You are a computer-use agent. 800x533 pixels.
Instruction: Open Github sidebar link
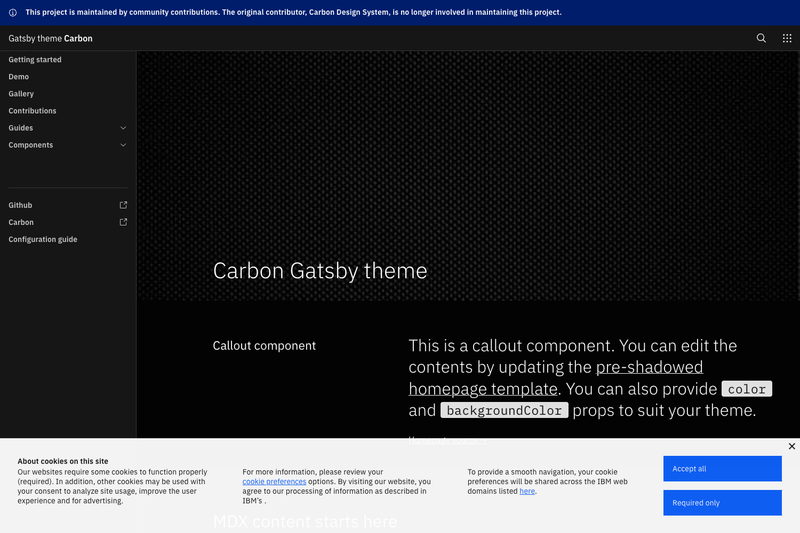pyautogui.click(x=68, y=205)
